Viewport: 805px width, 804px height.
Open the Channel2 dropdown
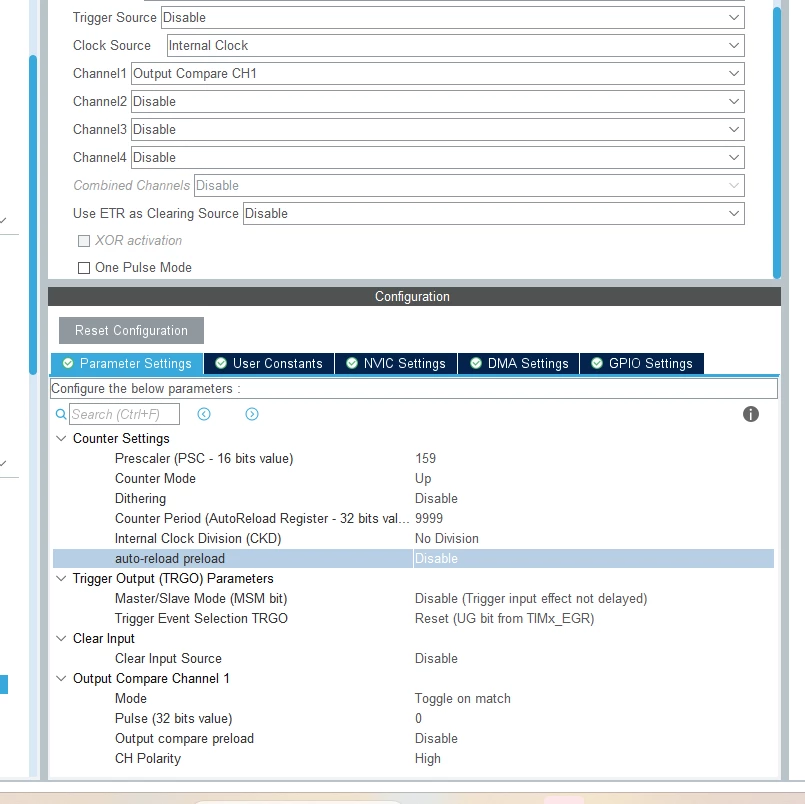[437, 102]
